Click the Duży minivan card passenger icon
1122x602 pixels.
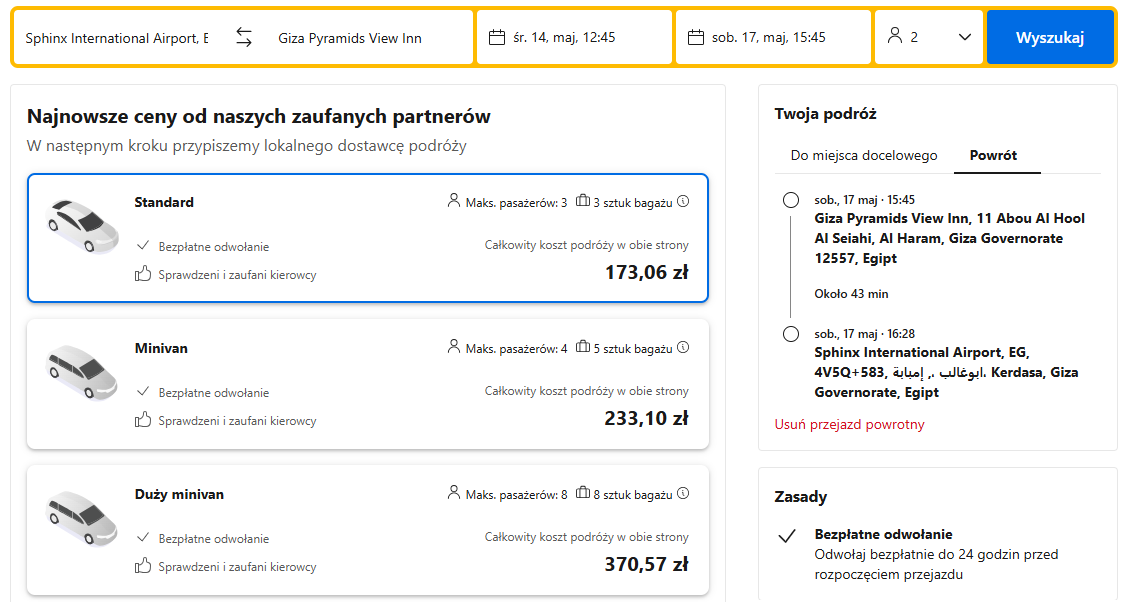[x=454, y=492]
